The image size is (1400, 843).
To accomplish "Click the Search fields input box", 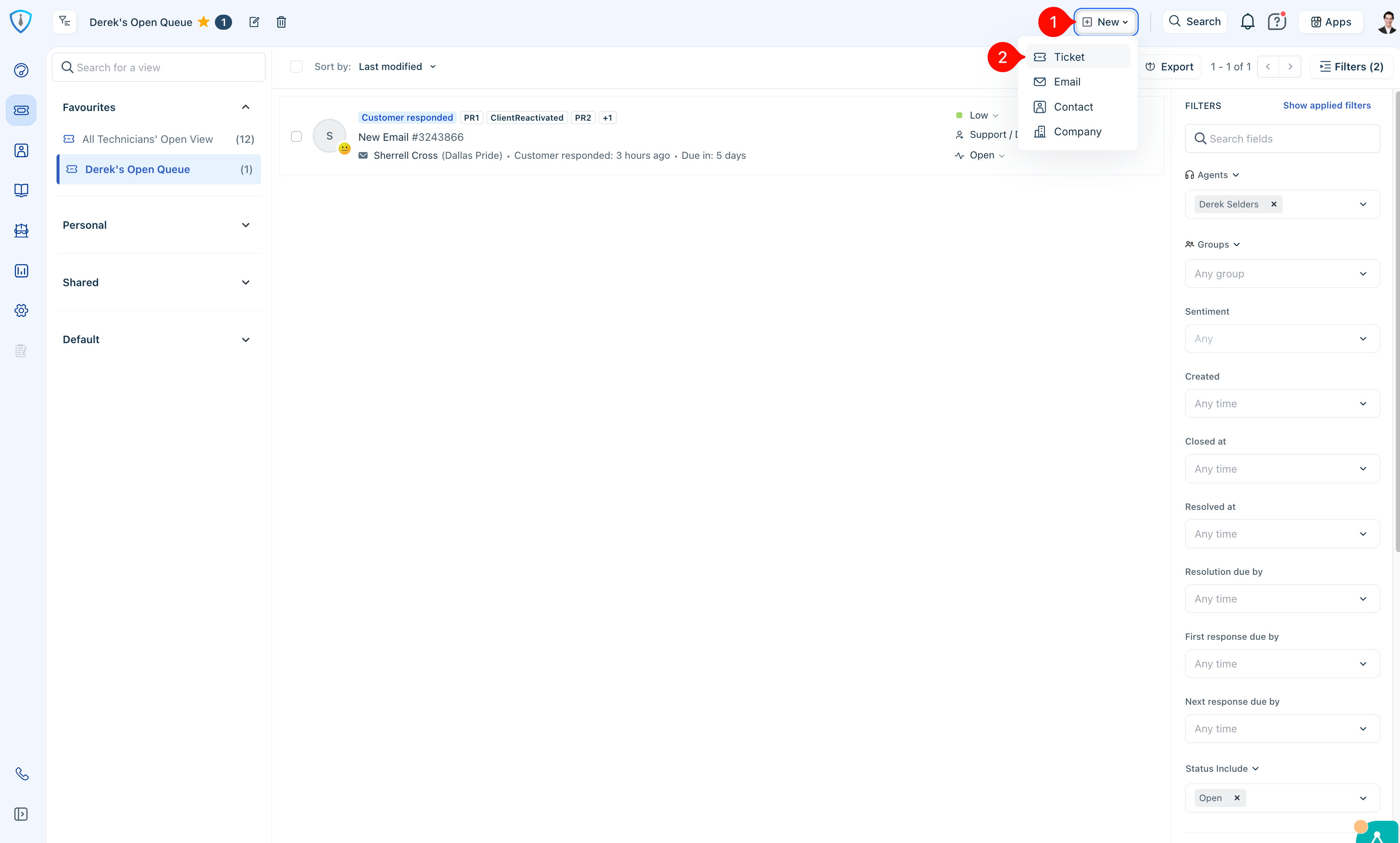I will 1281,139.
